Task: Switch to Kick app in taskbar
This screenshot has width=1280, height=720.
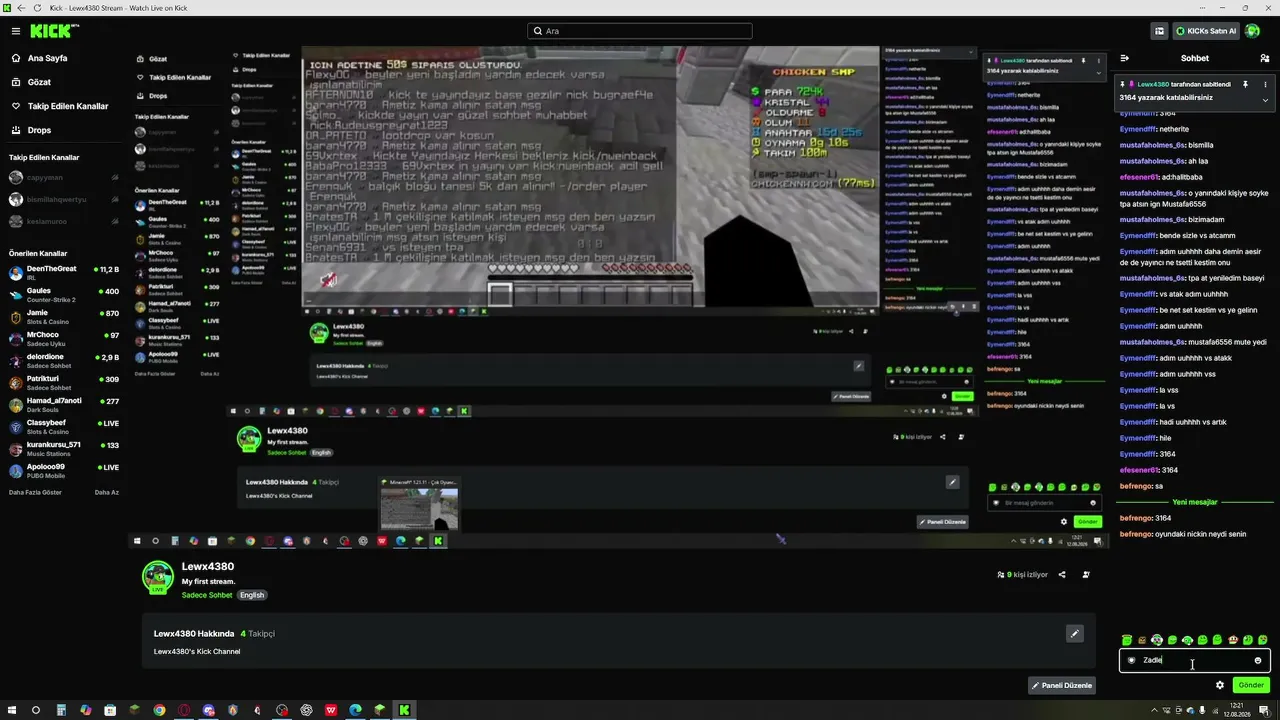Action: tap(404, 710)
